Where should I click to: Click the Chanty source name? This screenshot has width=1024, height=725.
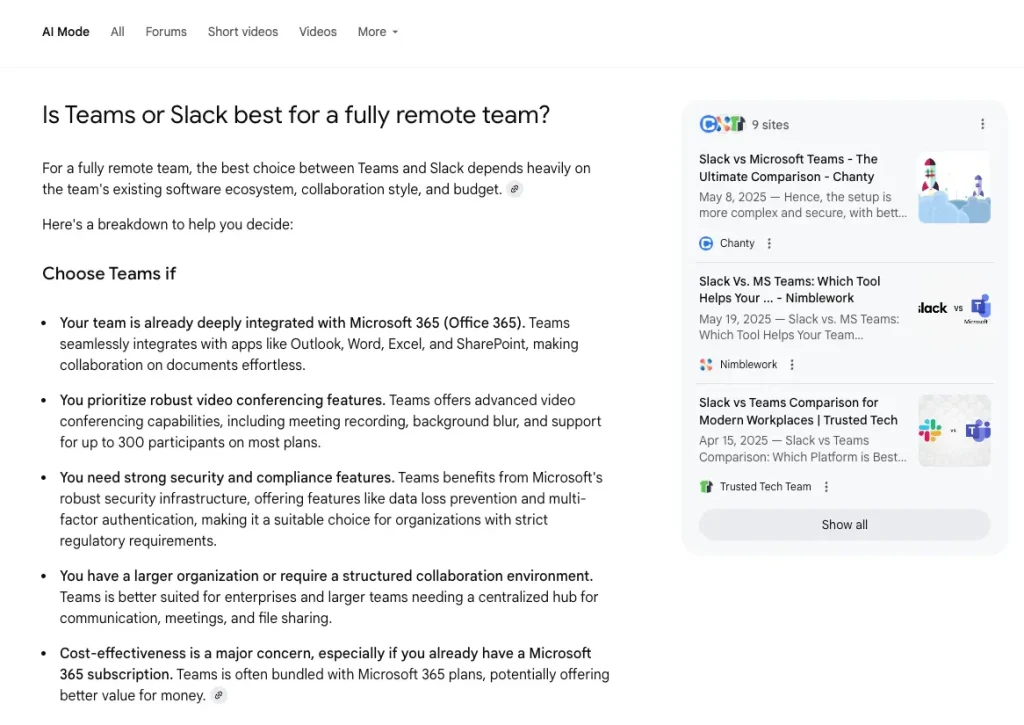[x=737, y=244]
